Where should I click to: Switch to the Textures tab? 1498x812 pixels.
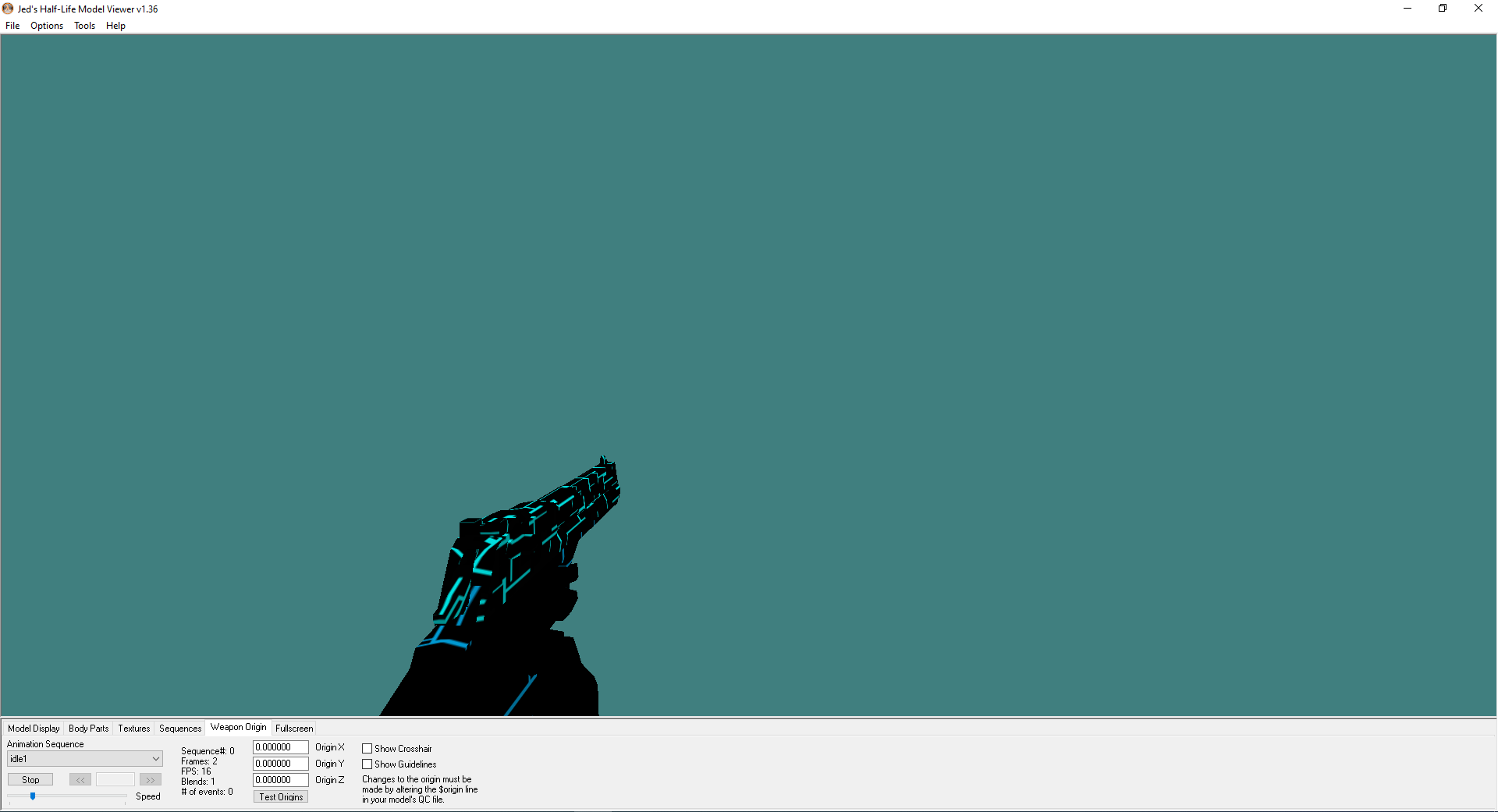tap(134, 729)
